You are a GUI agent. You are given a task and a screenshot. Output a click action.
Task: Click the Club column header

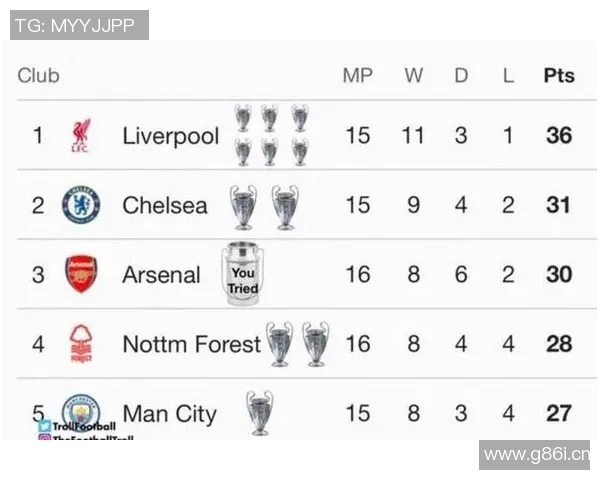click(38, 75)
